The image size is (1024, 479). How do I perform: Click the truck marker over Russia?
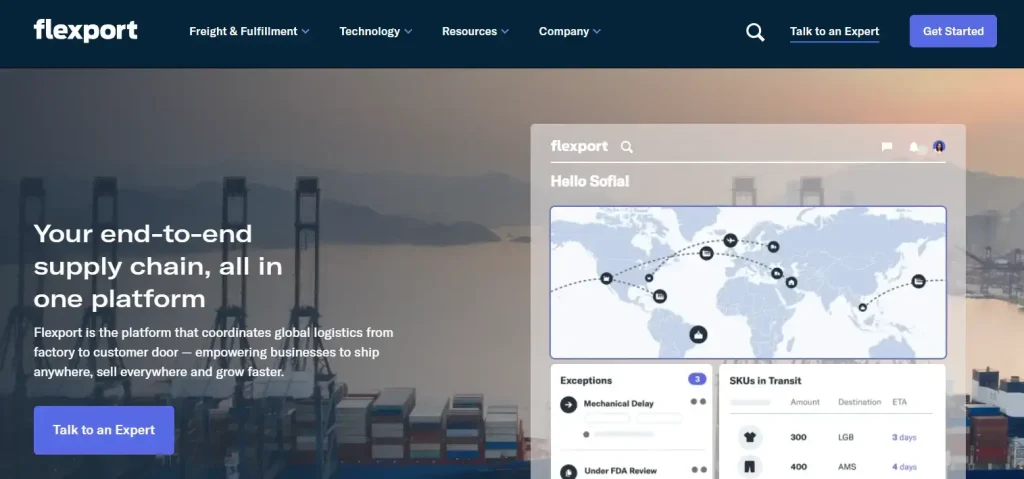[x=773, y=247]
